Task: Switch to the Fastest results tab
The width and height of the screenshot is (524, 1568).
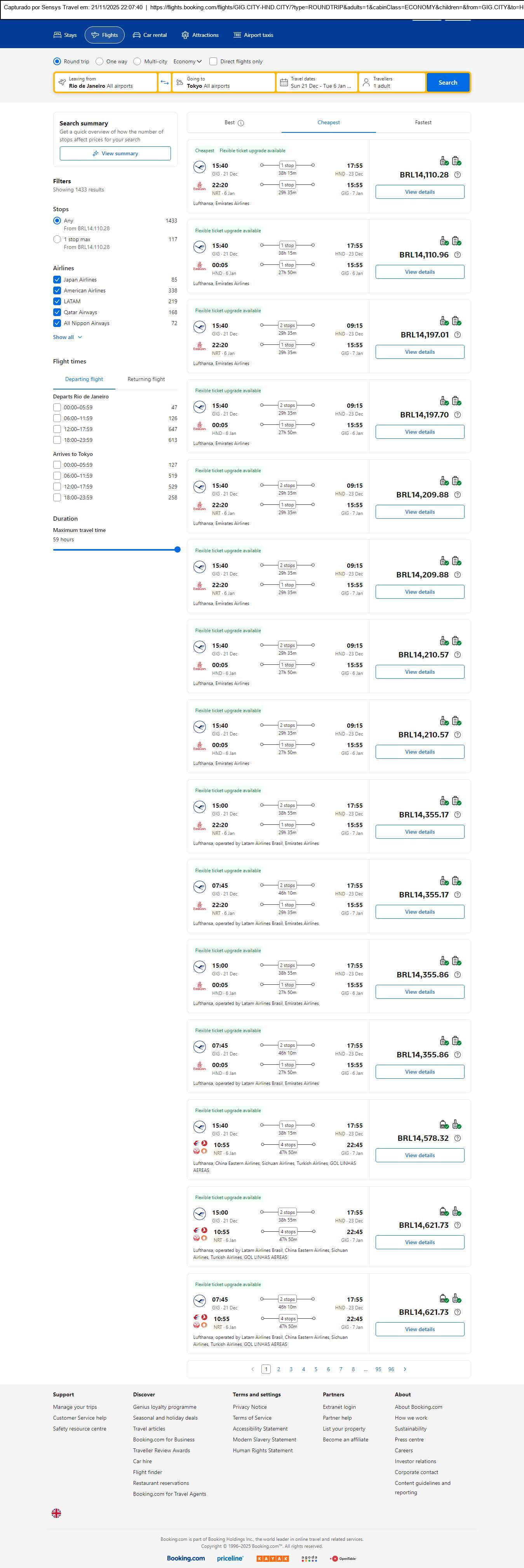Action: (x=423, y=122)
